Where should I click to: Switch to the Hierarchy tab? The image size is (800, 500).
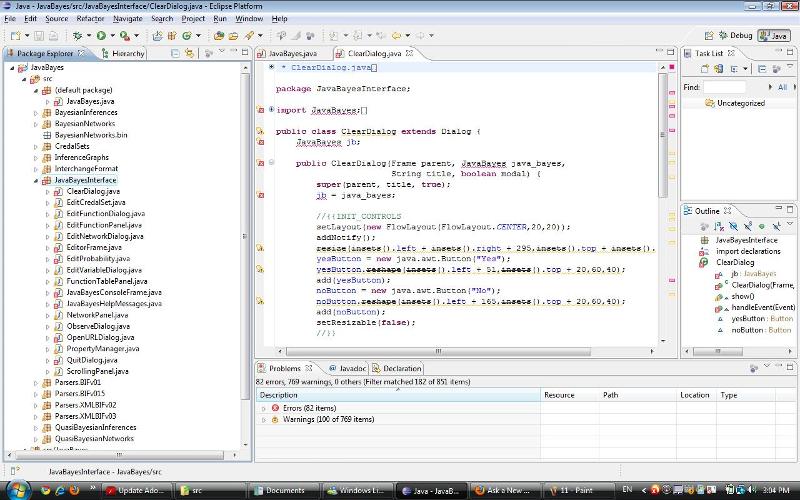(x=123, y=53)
